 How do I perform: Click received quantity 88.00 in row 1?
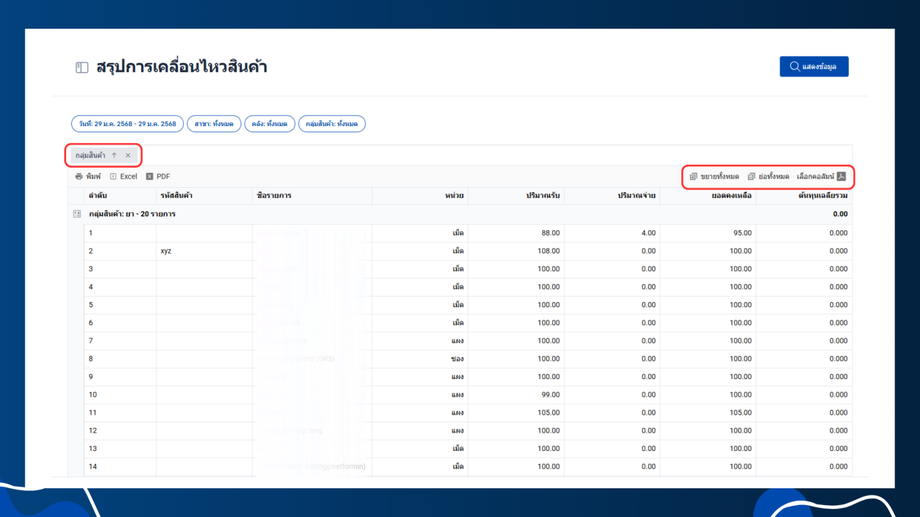tap(550, 233)
